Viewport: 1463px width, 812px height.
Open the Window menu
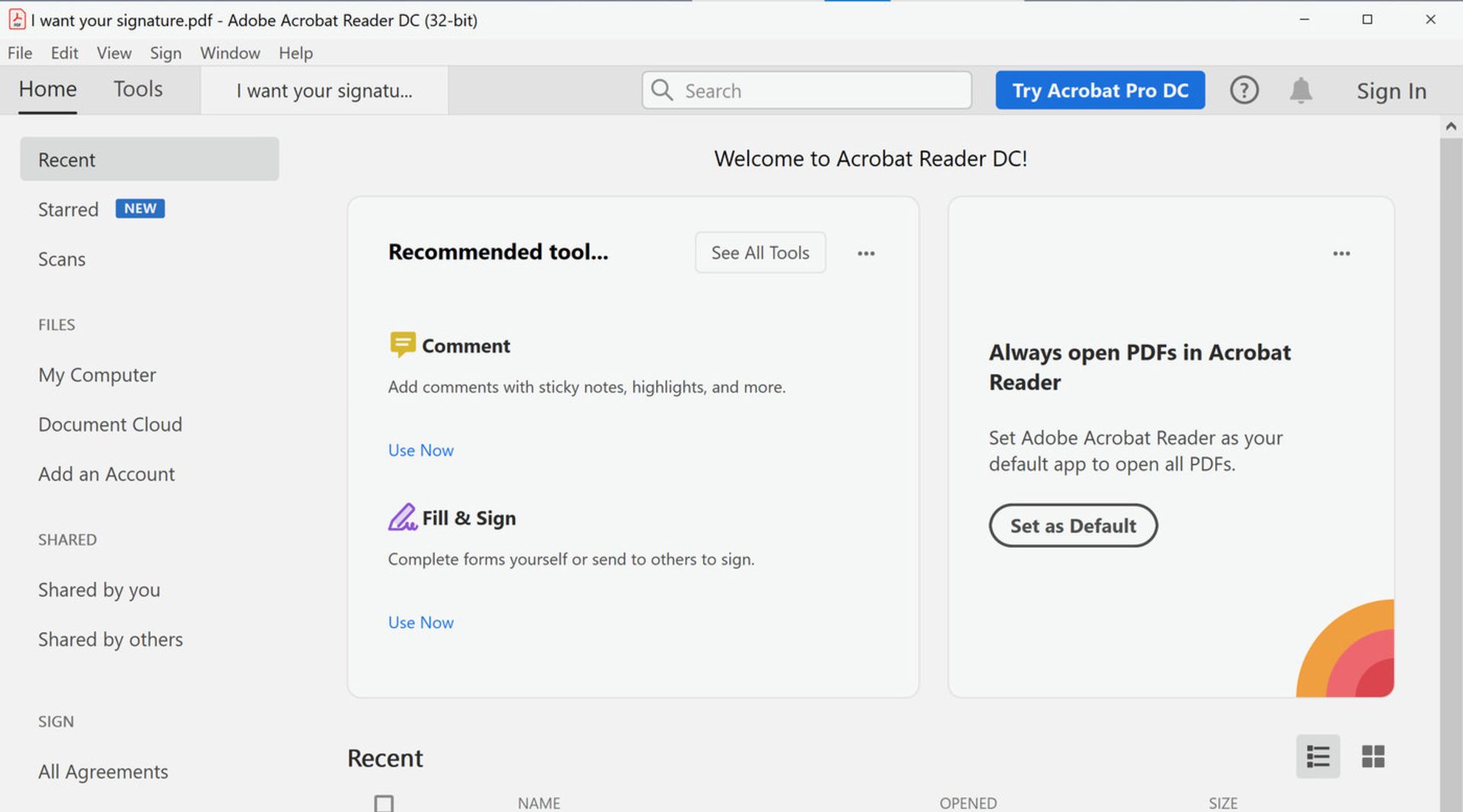pyautogui.click(x=230, y=53)
